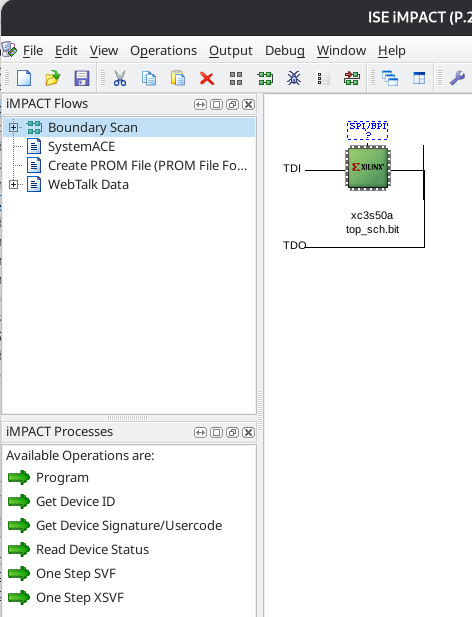Select SystemACE in iMPACT Flows
Image resolution: width=472 pixels, height=617 pixels.
point(81,146)
